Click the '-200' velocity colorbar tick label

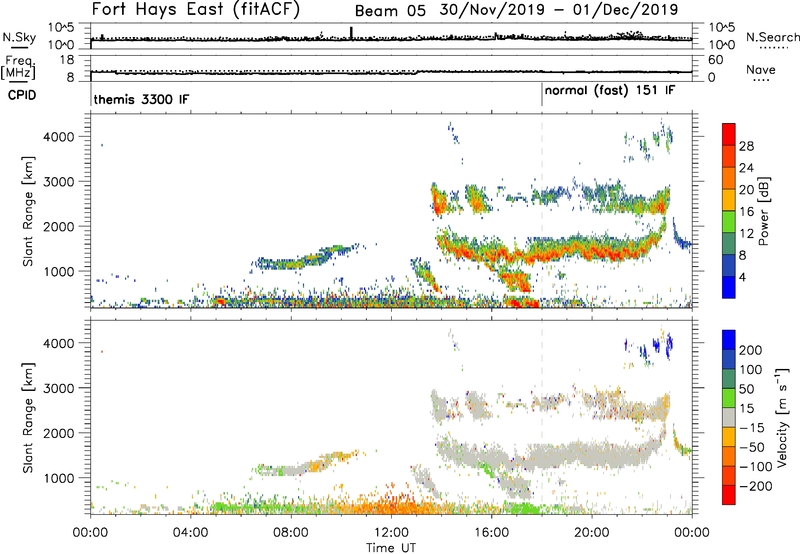pyautogui.click(x=756, y=486)
